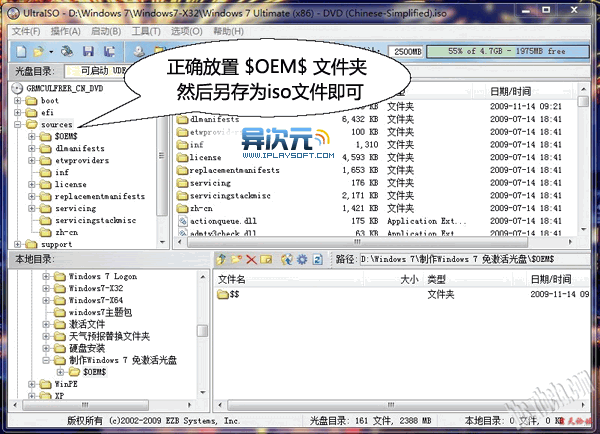Click the 55% of 4.7GB capacity bar

pos(507,51)
